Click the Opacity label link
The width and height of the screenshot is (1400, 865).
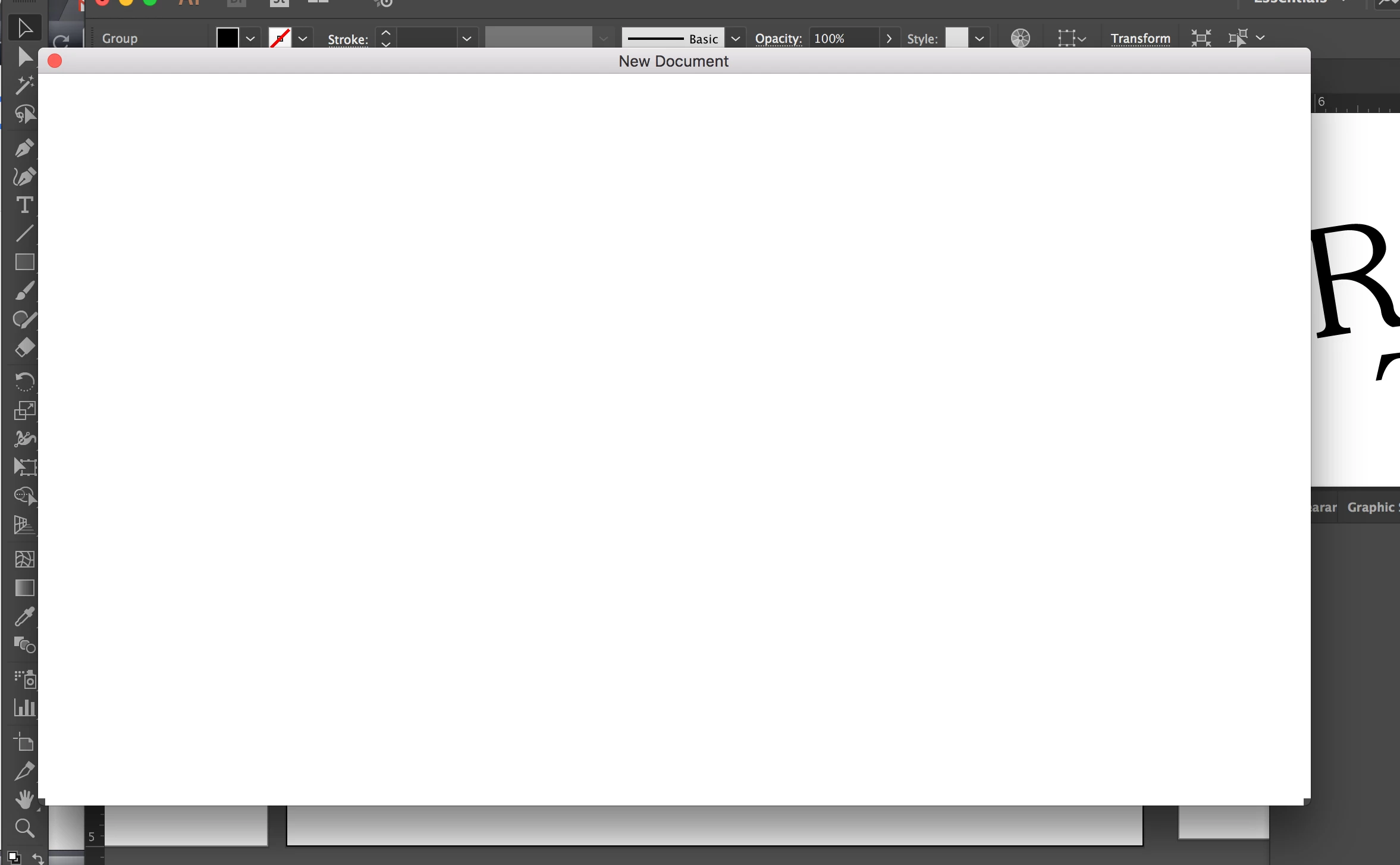click(x=778, y=39)
